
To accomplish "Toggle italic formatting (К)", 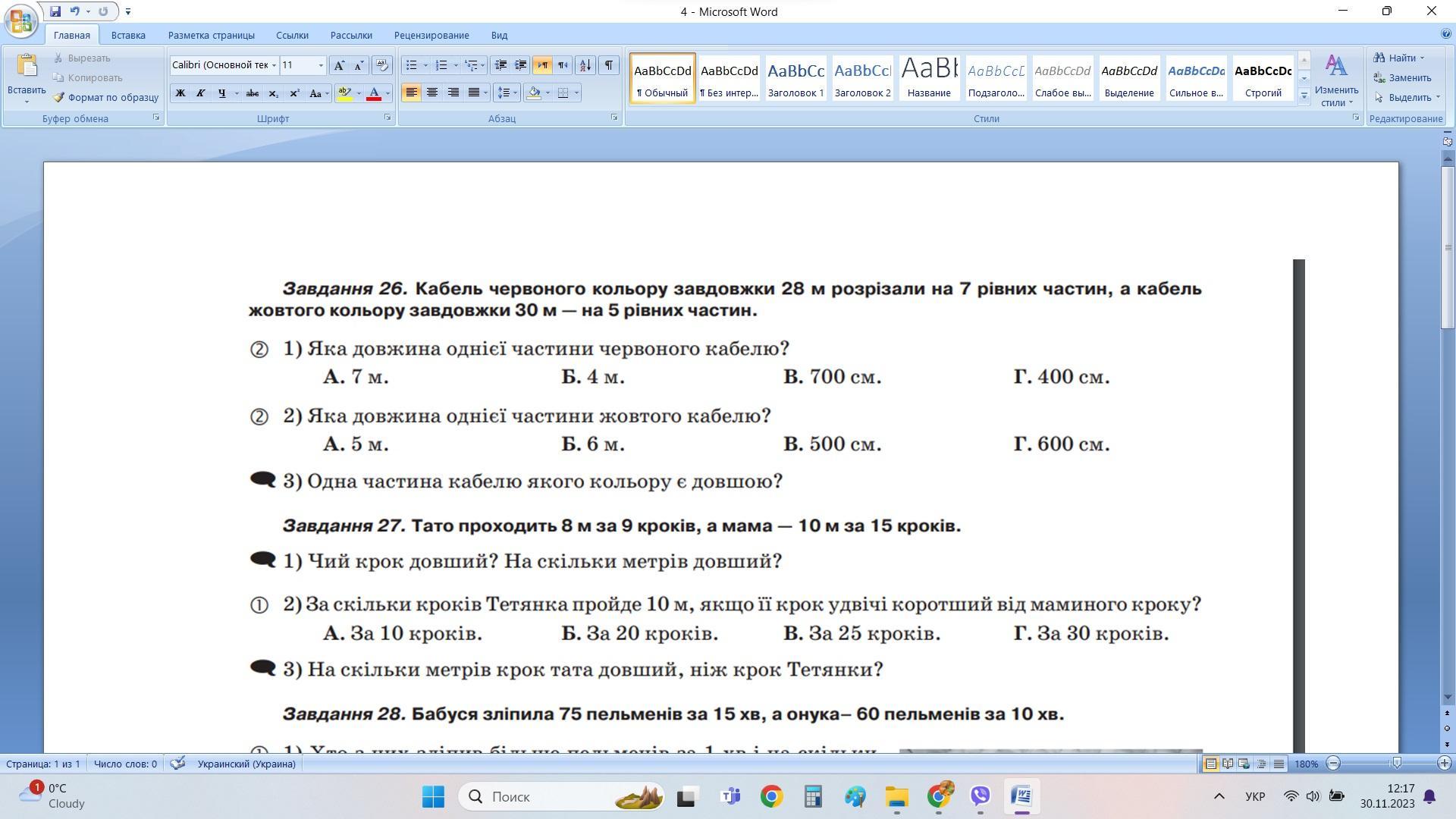I will (201, 93).
